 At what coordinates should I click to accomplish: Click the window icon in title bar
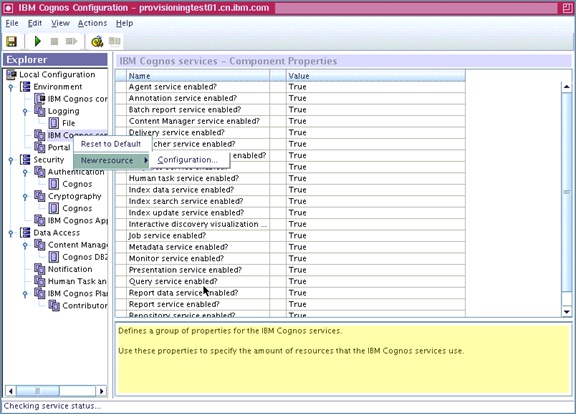8,8
